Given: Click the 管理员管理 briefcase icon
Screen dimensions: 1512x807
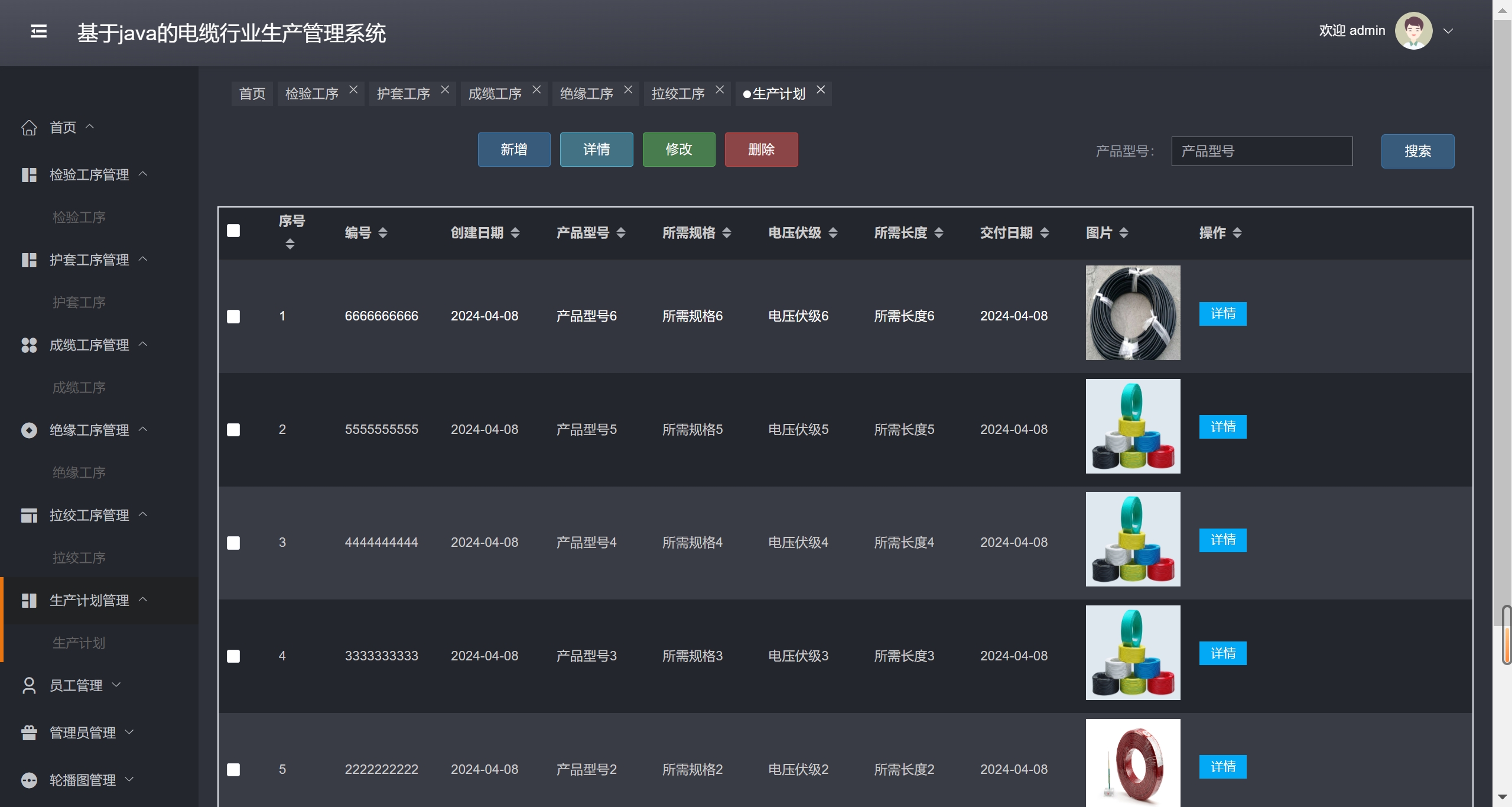Looking at the screenshot, I should point(29,733).
